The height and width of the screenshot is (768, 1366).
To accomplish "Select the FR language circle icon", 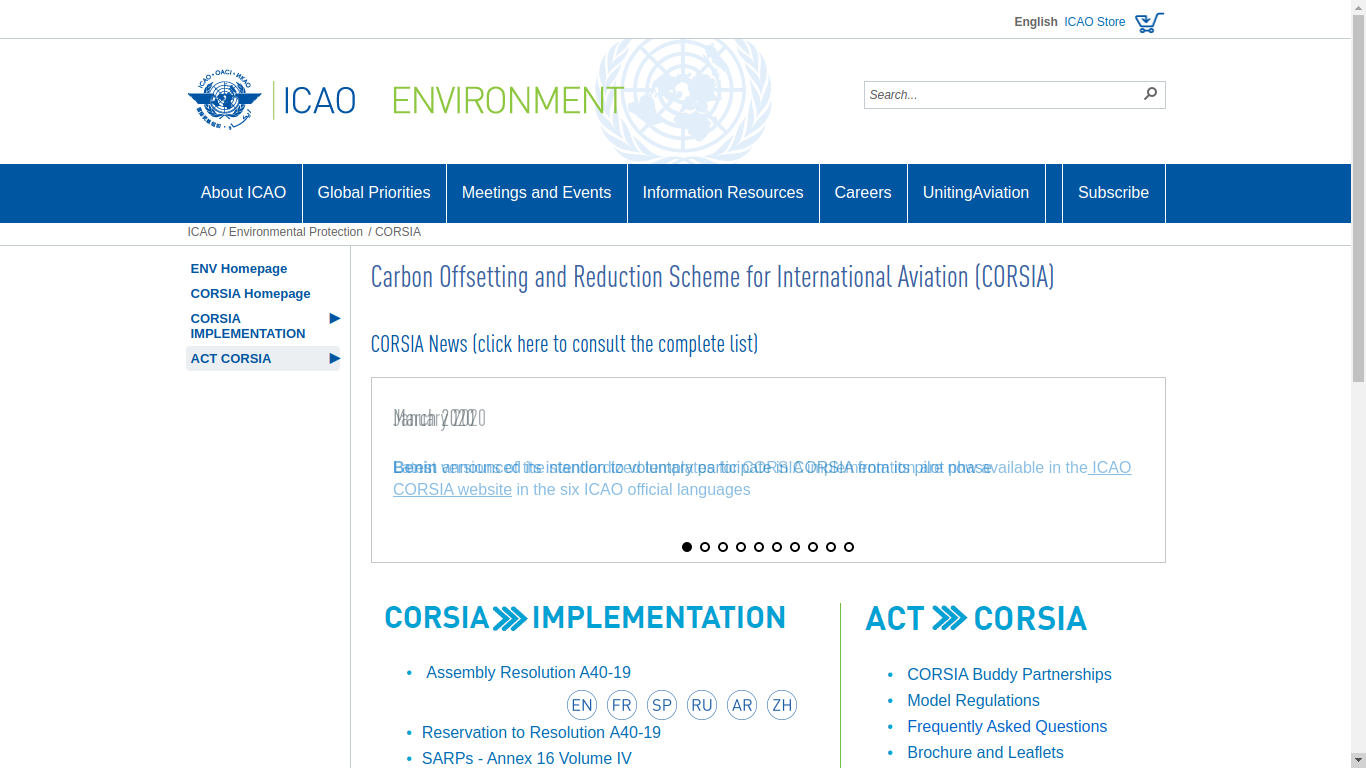I will [x=622, y=705].
